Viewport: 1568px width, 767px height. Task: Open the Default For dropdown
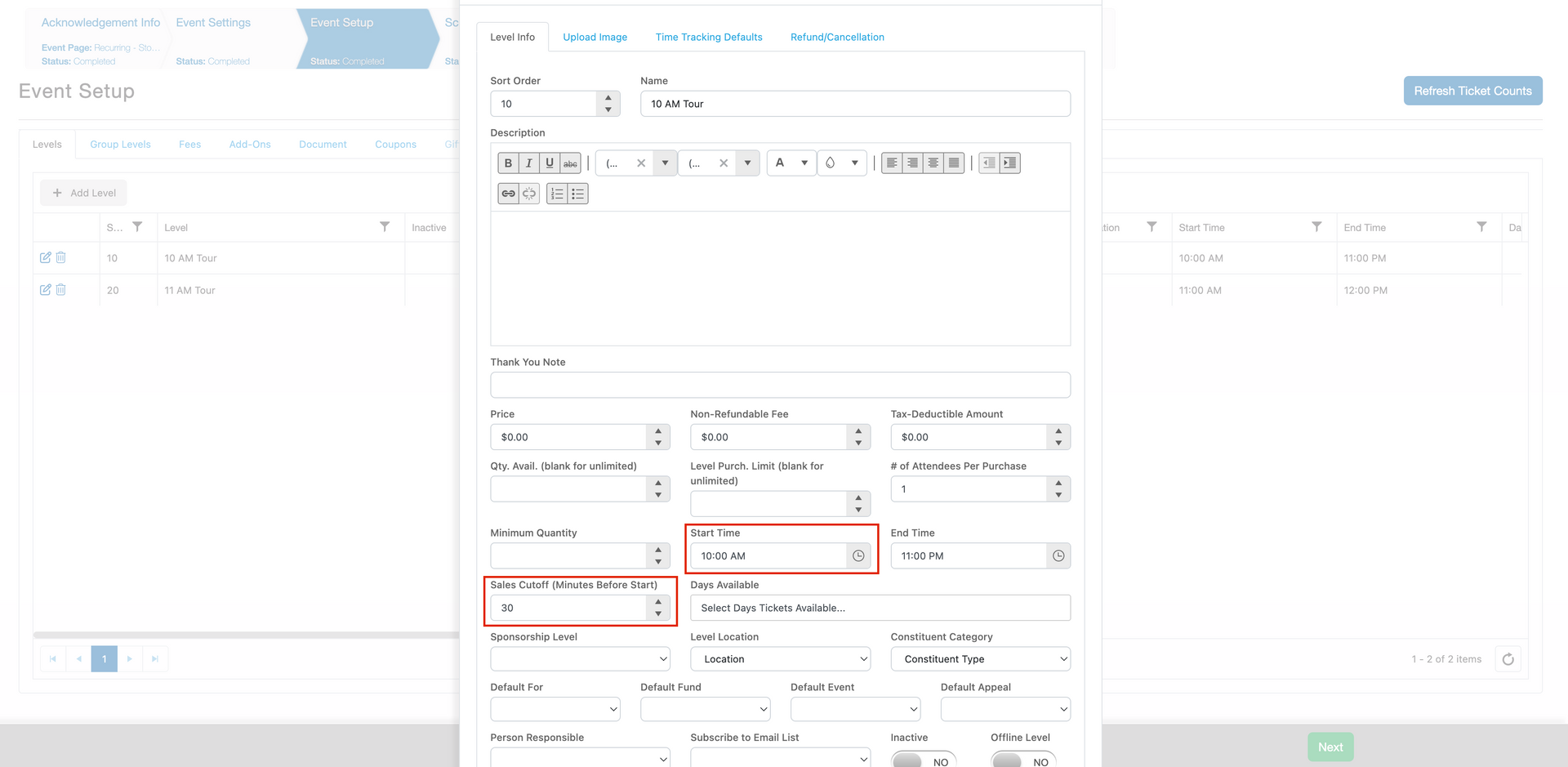[x=555, y=710]
